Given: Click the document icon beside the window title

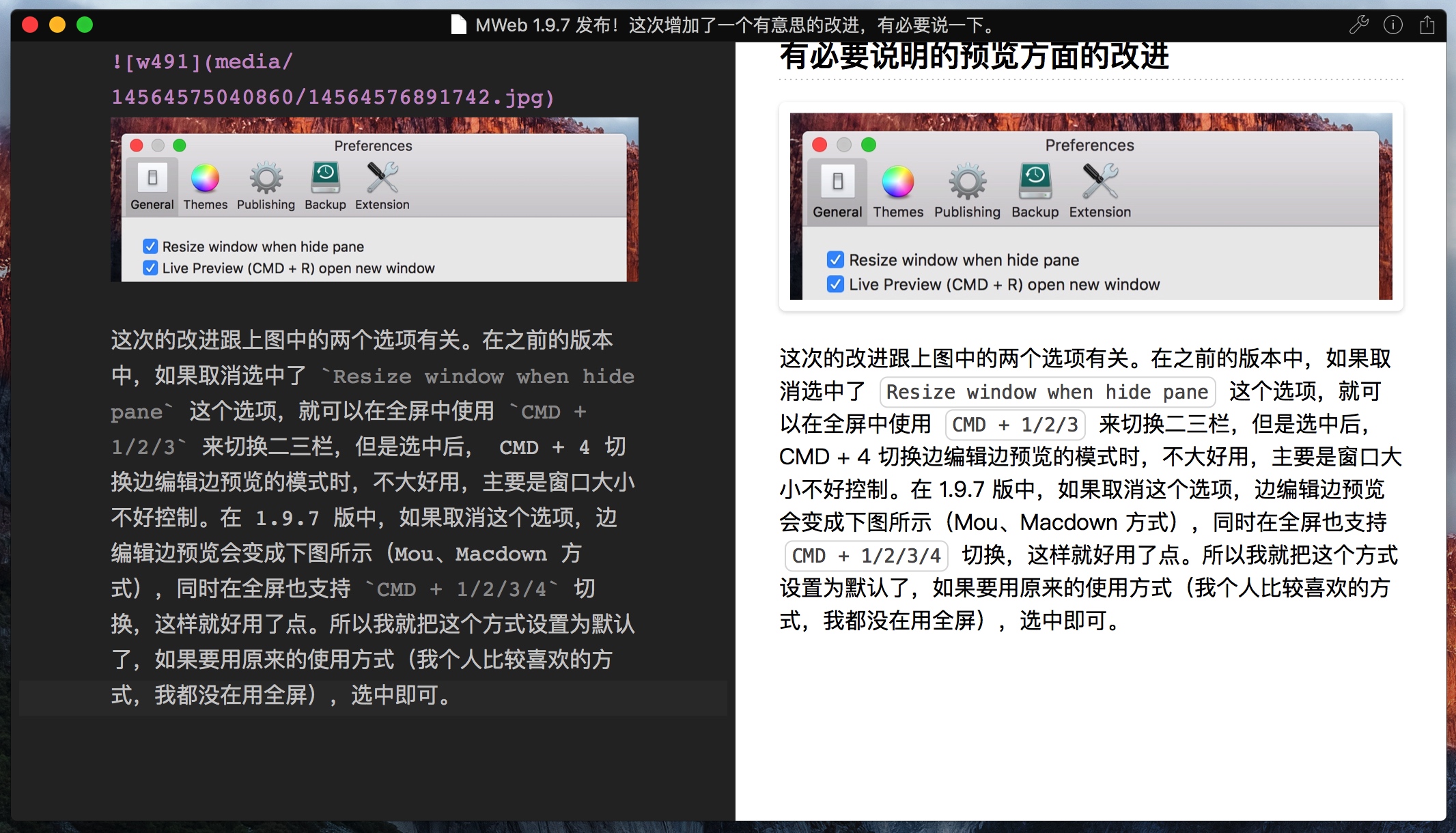Looking at the screenshot, I should tap(459, 25).
